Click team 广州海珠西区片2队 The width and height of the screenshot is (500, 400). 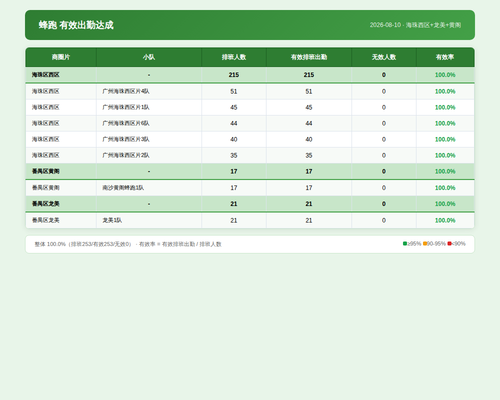click(x=126, y=155)
